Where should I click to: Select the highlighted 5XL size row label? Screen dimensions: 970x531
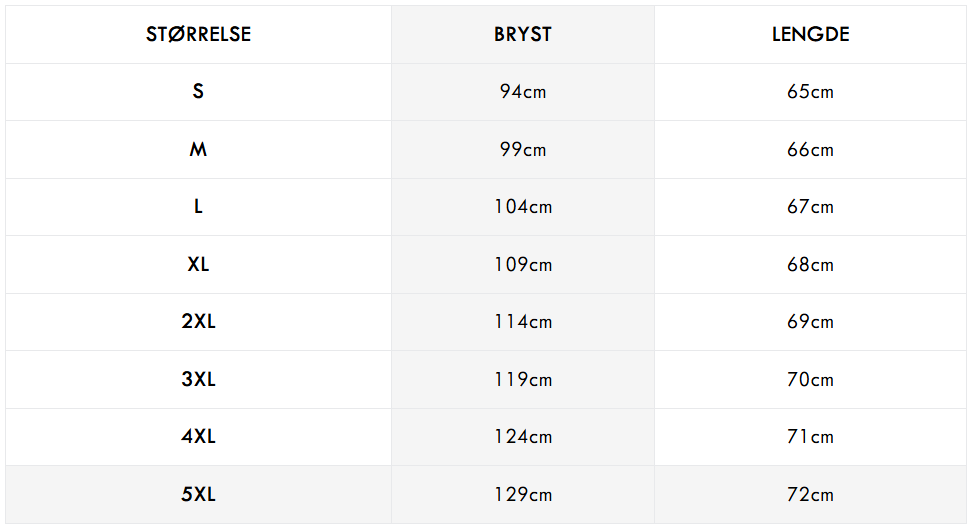(x=198, y=494)
